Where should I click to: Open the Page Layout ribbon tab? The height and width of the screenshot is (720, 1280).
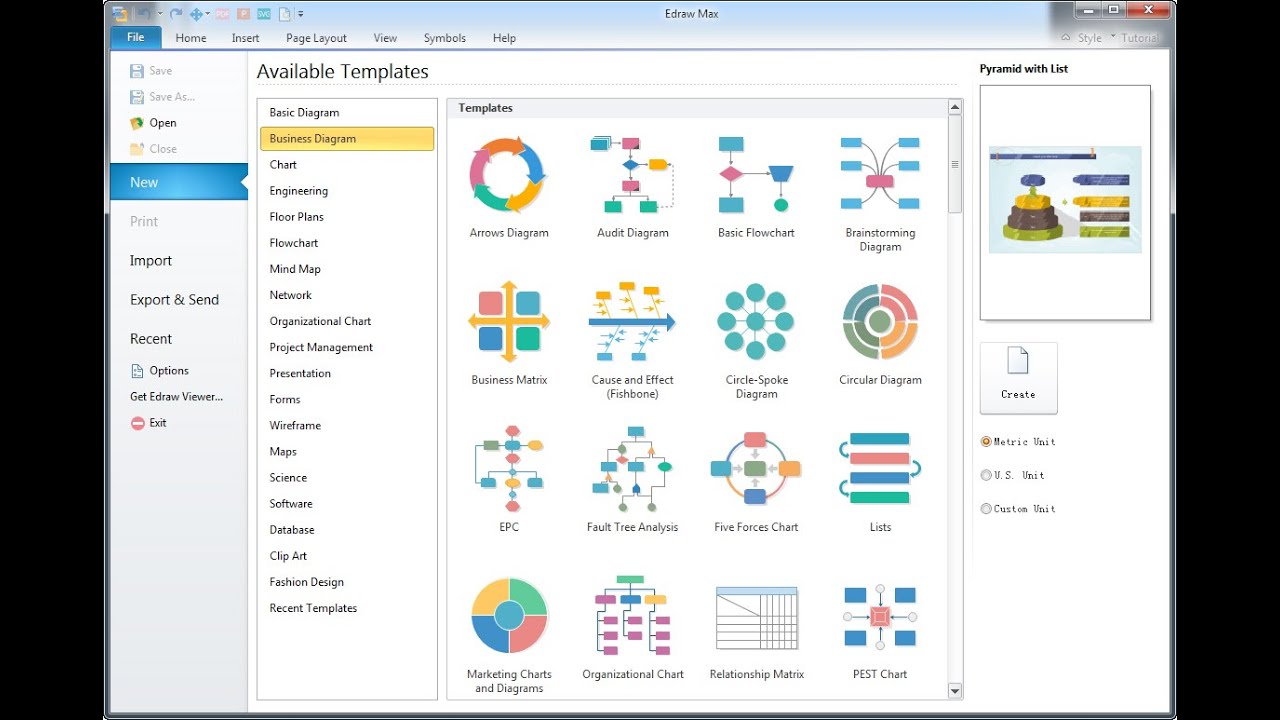(316, 38)
